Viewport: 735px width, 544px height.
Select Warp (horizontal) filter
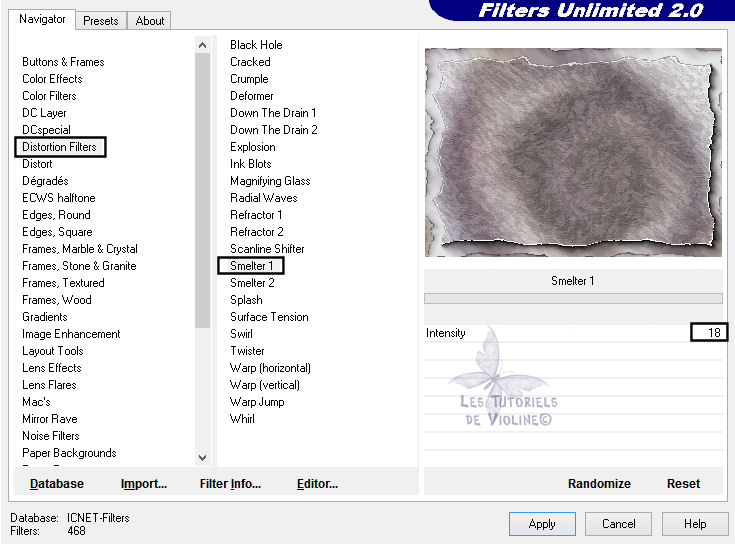[270, 368]
